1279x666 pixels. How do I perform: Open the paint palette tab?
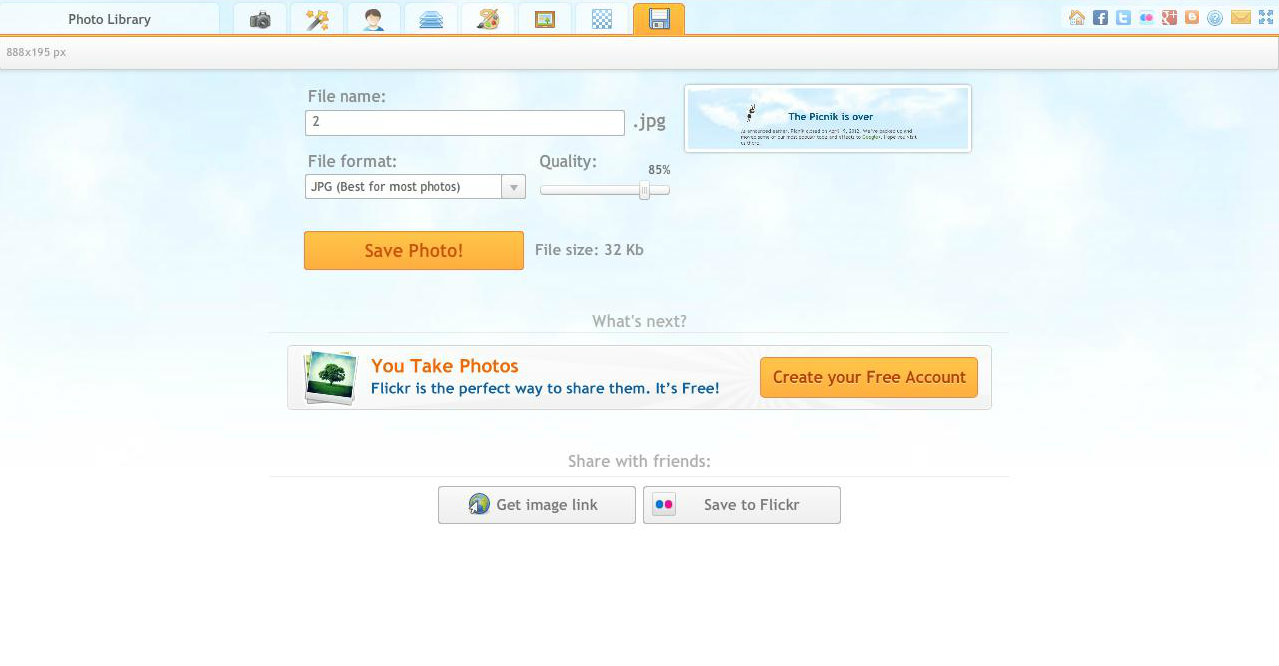pyautogui.click(x=488, y=19)
